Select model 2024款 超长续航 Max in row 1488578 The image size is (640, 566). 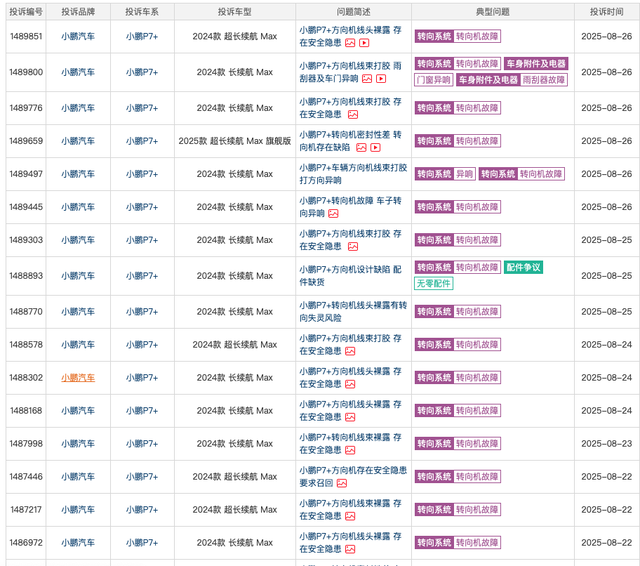[235, 345]
